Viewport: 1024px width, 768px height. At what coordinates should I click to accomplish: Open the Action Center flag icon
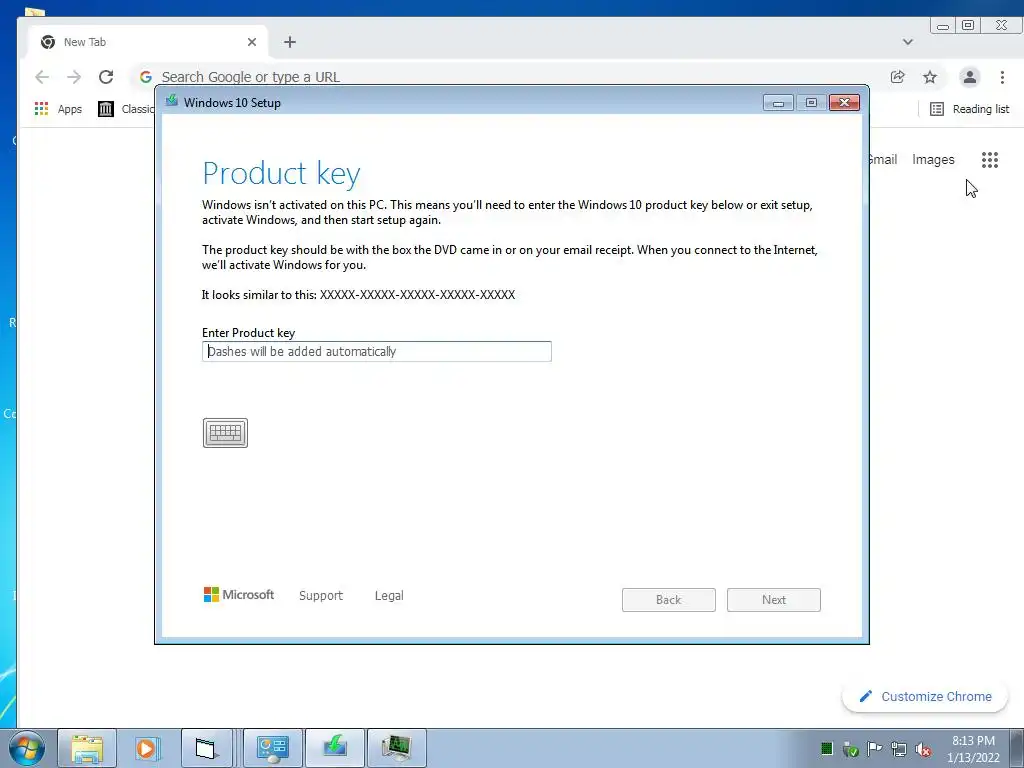(x=874, y=748)
